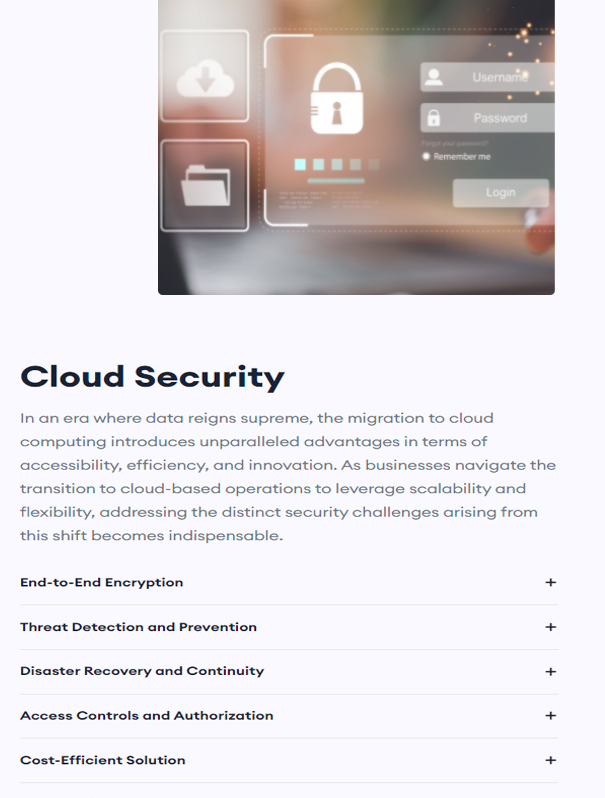This screenshot has width=605, height=798.
Task: Expand Disaster Recovery and Continuity via its plus
Action: coord(550,672)
